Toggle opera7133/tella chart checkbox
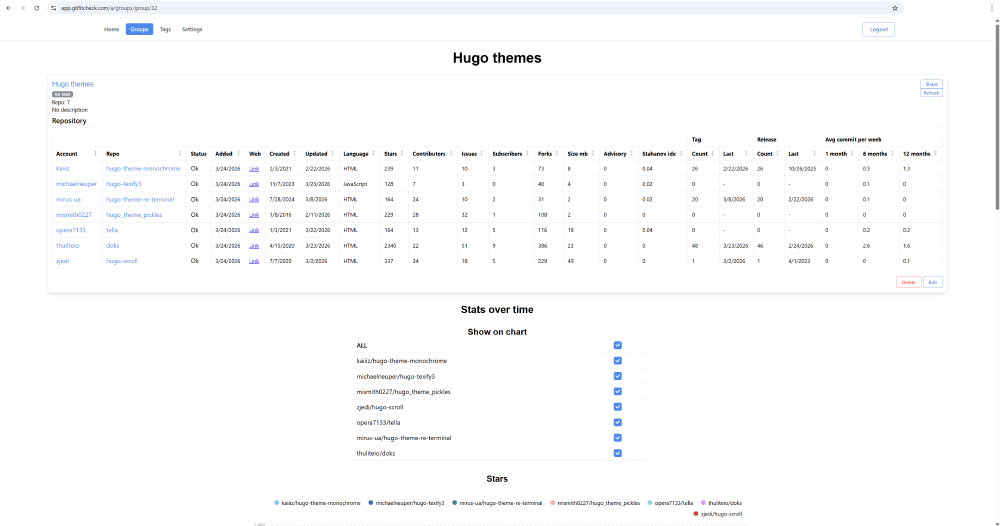The width and height of the screenshot is (1000, 526). (x=617, y=422)
